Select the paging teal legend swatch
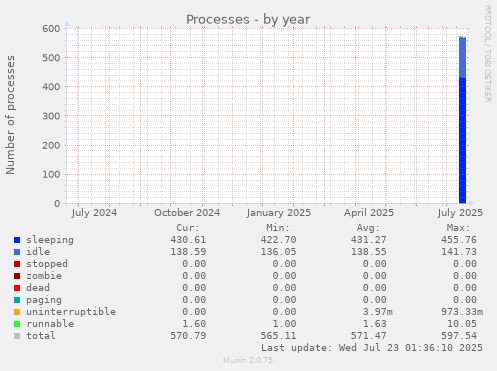 click(x=17, y=300)
